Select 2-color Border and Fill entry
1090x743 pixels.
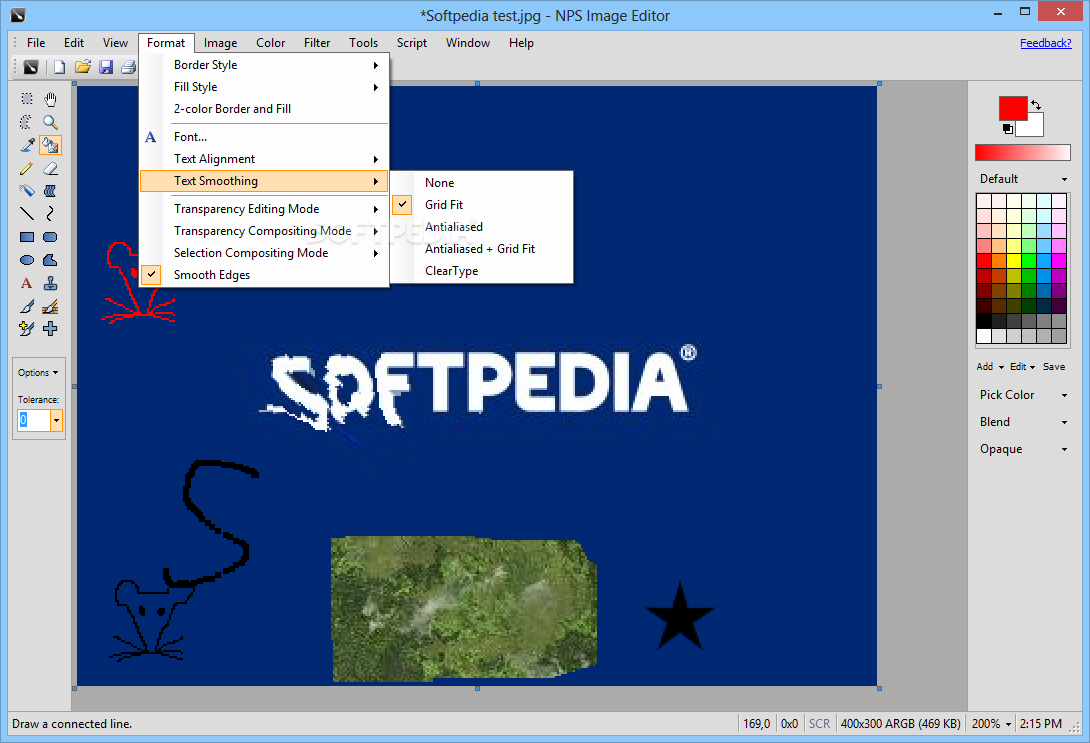tap(264, 109)
